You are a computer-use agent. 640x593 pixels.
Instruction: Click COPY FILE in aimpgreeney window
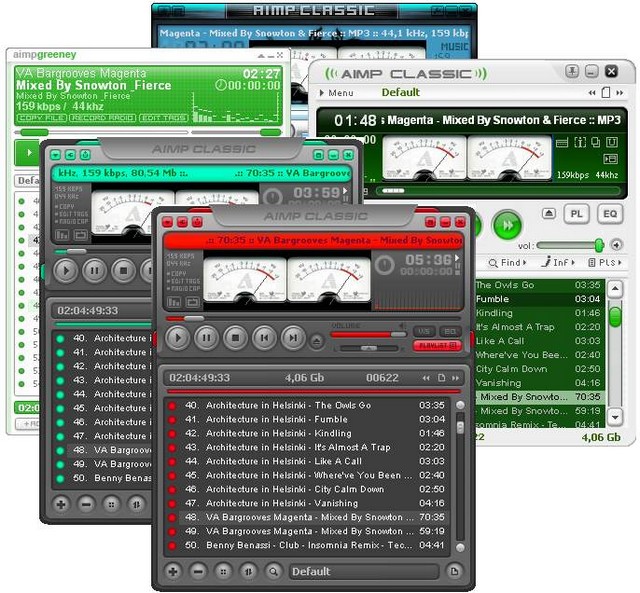[41, 118]
